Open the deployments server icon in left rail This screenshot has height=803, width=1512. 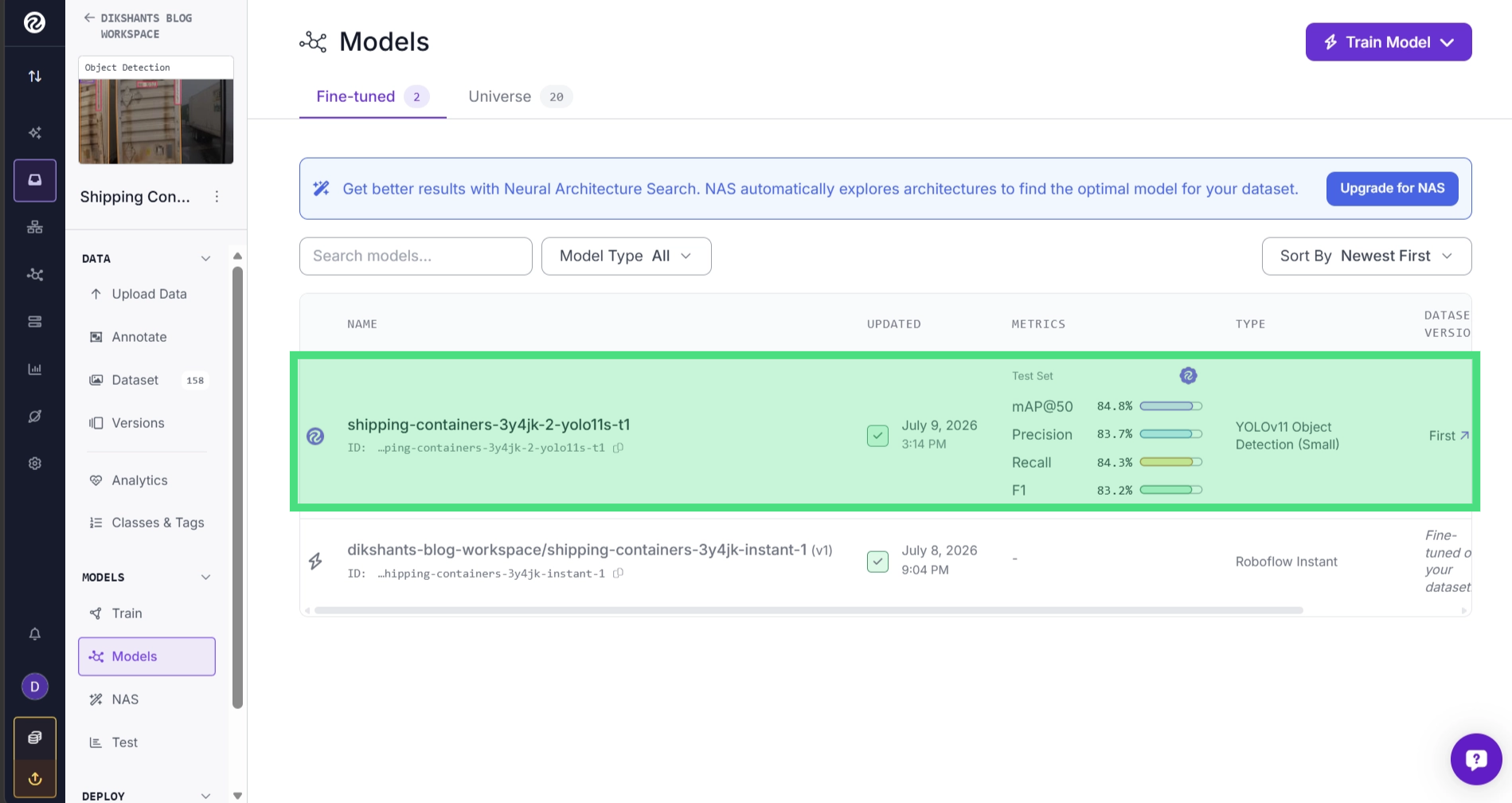pyautogui.click(x=35, y=322)
